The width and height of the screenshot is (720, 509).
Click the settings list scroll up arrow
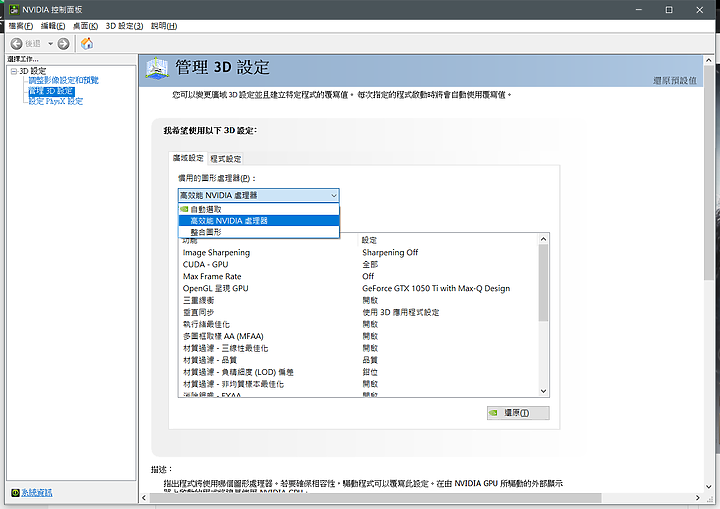(x=543, y=239)
